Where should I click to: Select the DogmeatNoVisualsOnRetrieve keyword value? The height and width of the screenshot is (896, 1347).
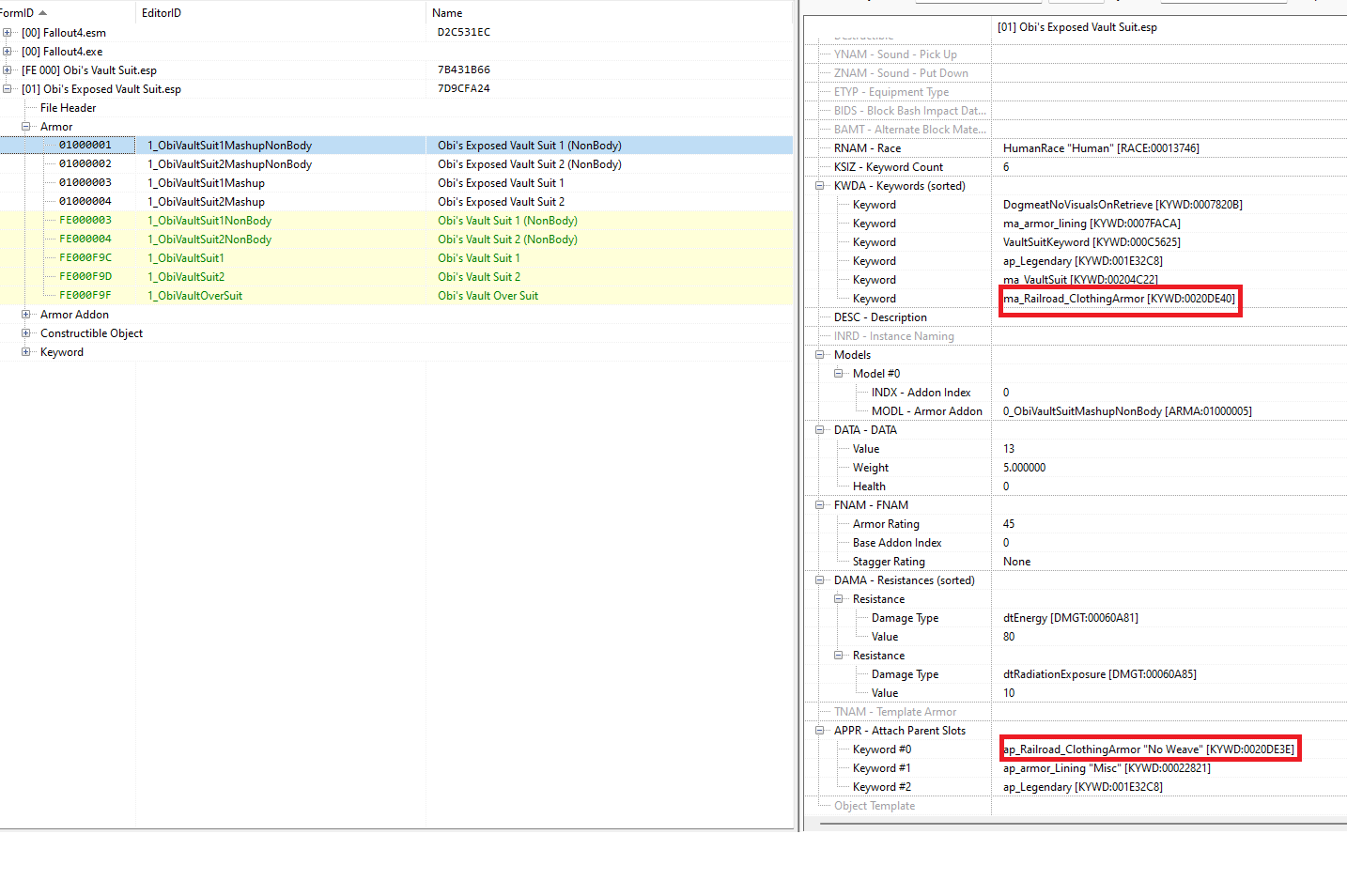[1122, 205]
